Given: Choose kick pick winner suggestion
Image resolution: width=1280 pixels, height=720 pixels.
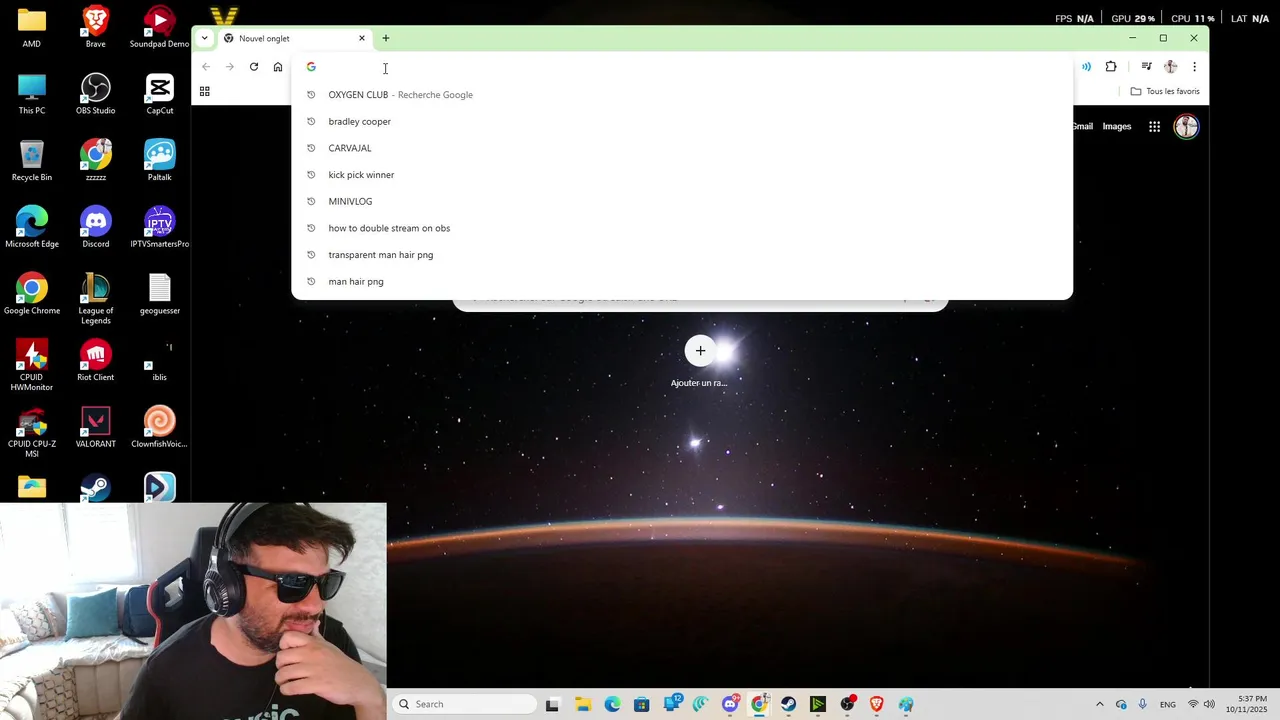Looking at the screenshot, I should click(682, 175).
